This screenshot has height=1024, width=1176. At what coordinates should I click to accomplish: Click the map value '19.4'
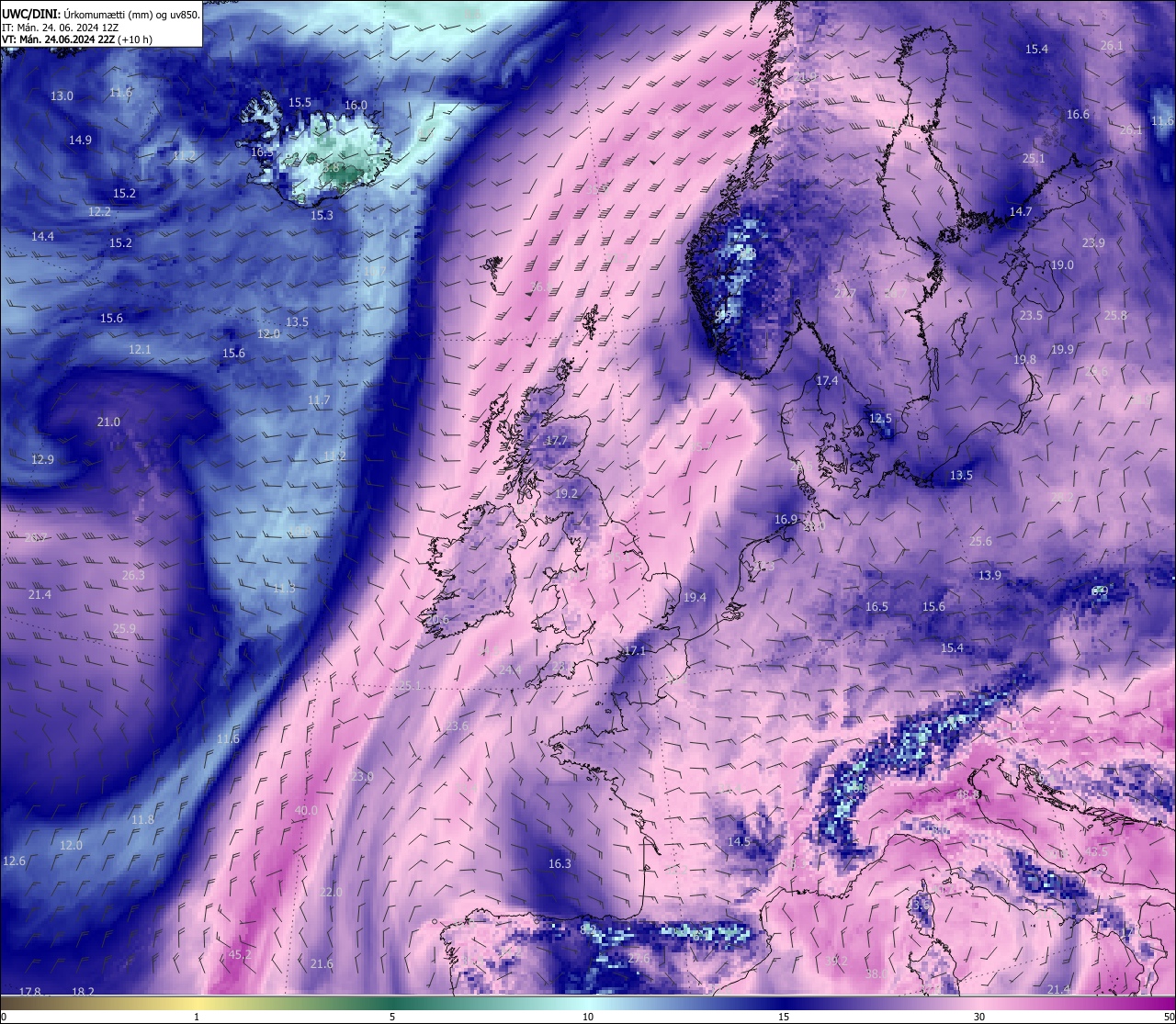[695, 597]
